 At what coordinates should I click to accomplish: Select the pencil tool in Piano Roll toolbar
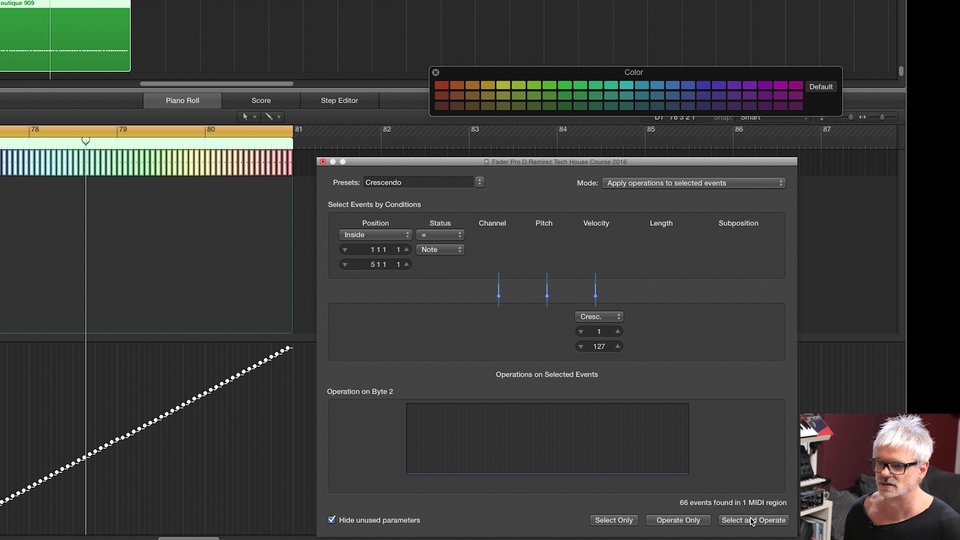tap(268, 116)
